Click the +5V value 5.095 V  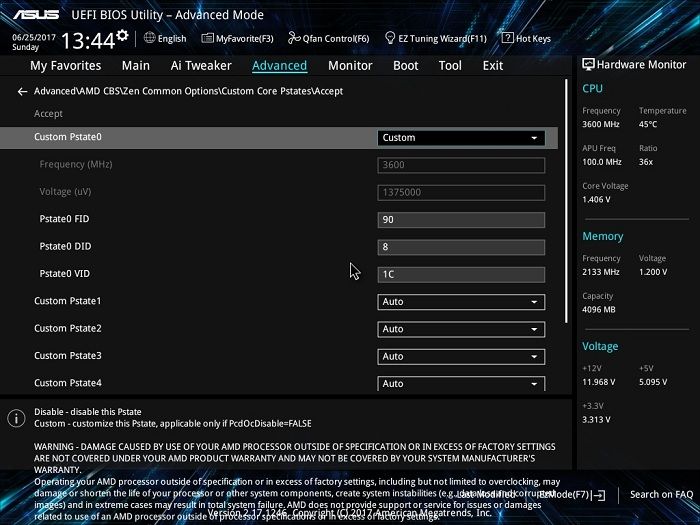[x=653, y=382]
